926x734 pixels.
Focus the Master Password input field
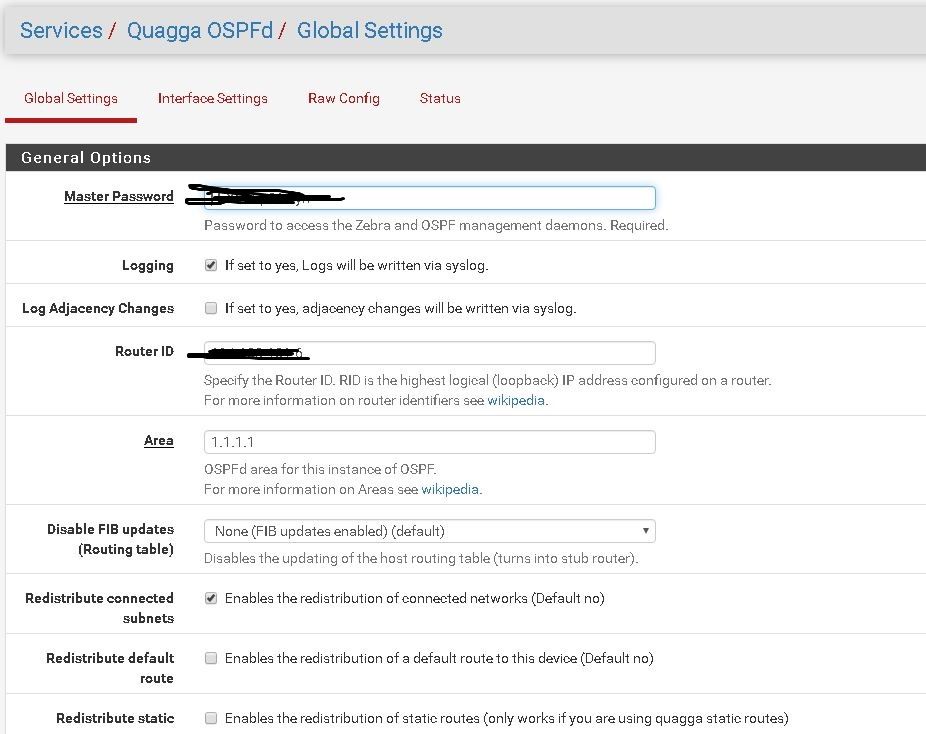pyautogui.click(x=429, y=198)
